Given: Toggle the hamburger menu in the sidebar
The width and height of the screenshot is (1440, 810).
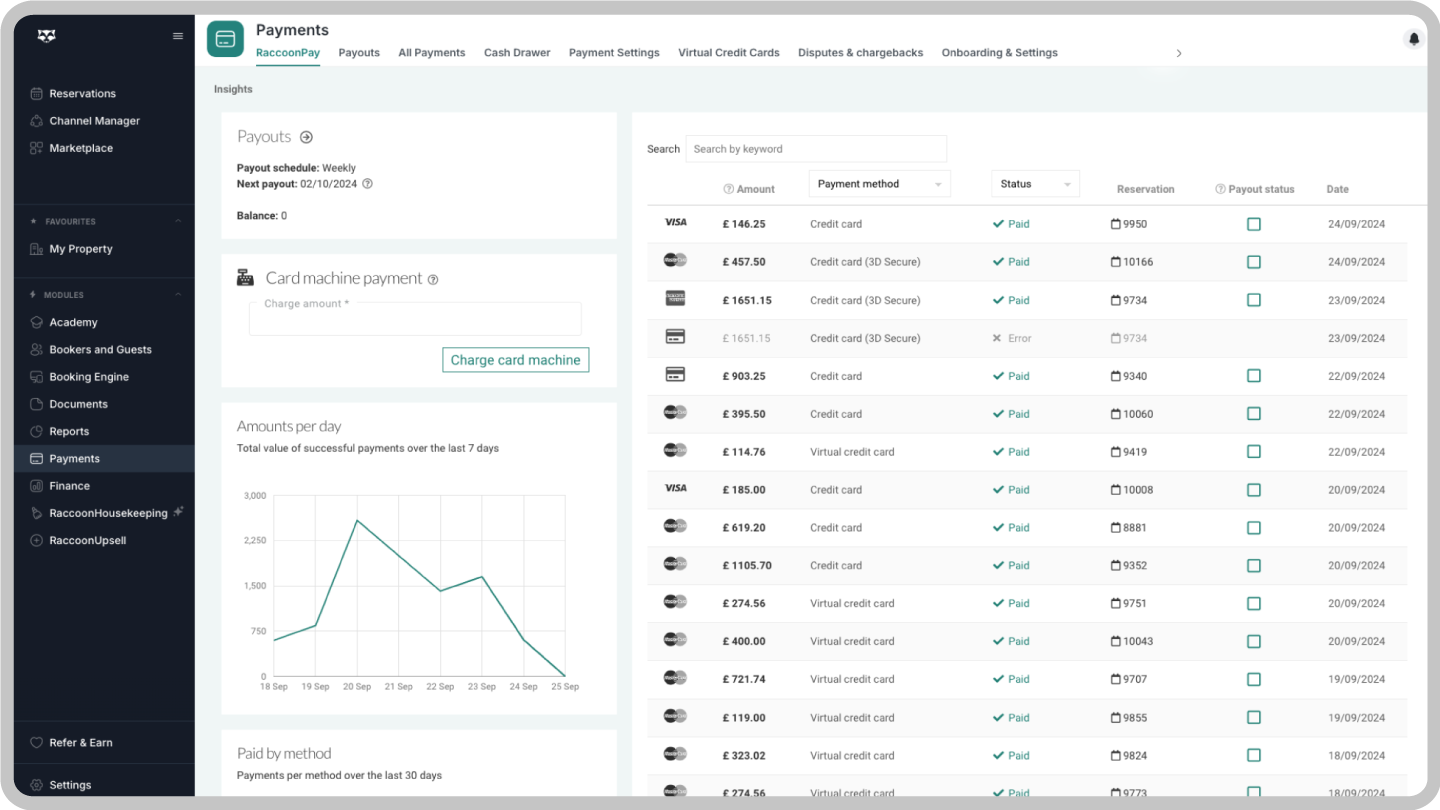Looking at the screenshot, I should point(178,36).
